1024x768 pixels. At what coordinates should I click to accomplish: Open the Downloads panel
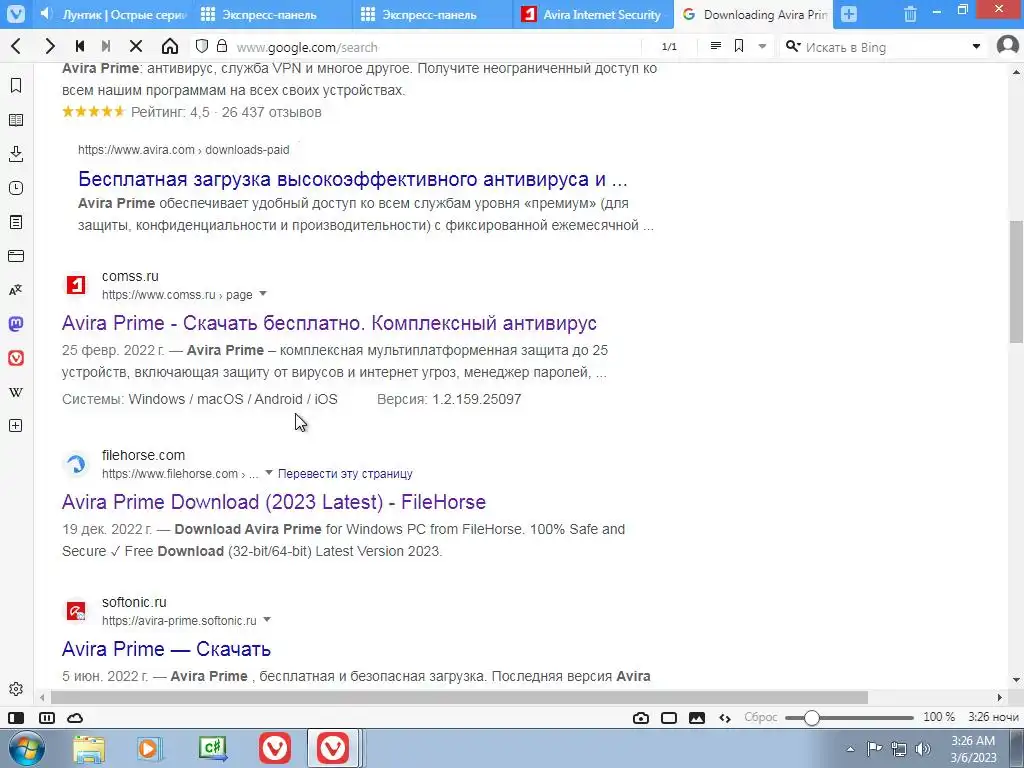pyautogui.click(x=16, y=153)
